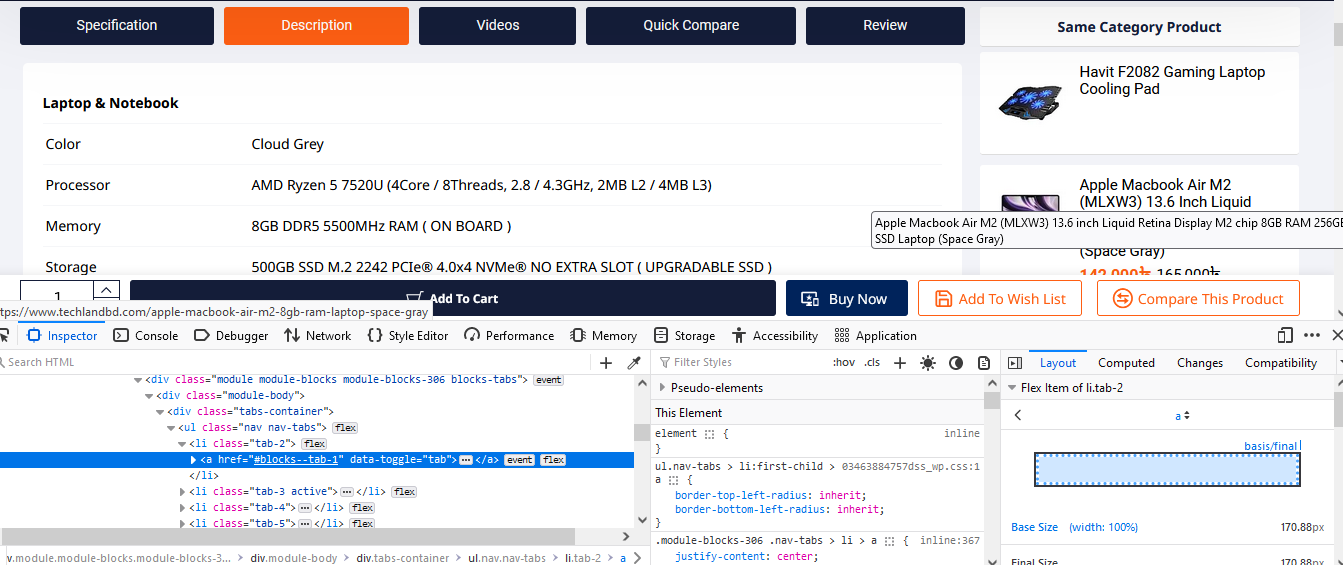This screenshot has height=565, width=1343.
Task: Expand the li tab-3 active node
Action: pos(182,492)
